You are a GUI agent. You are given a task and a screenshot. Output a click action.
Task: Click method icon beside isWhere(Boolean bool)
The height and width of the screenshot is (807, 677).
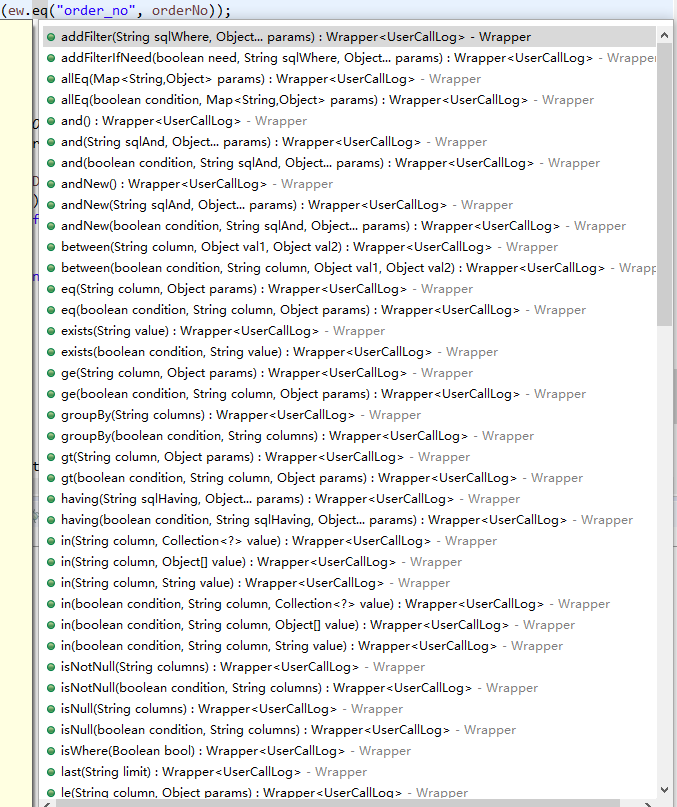click(x=51, y=751)
